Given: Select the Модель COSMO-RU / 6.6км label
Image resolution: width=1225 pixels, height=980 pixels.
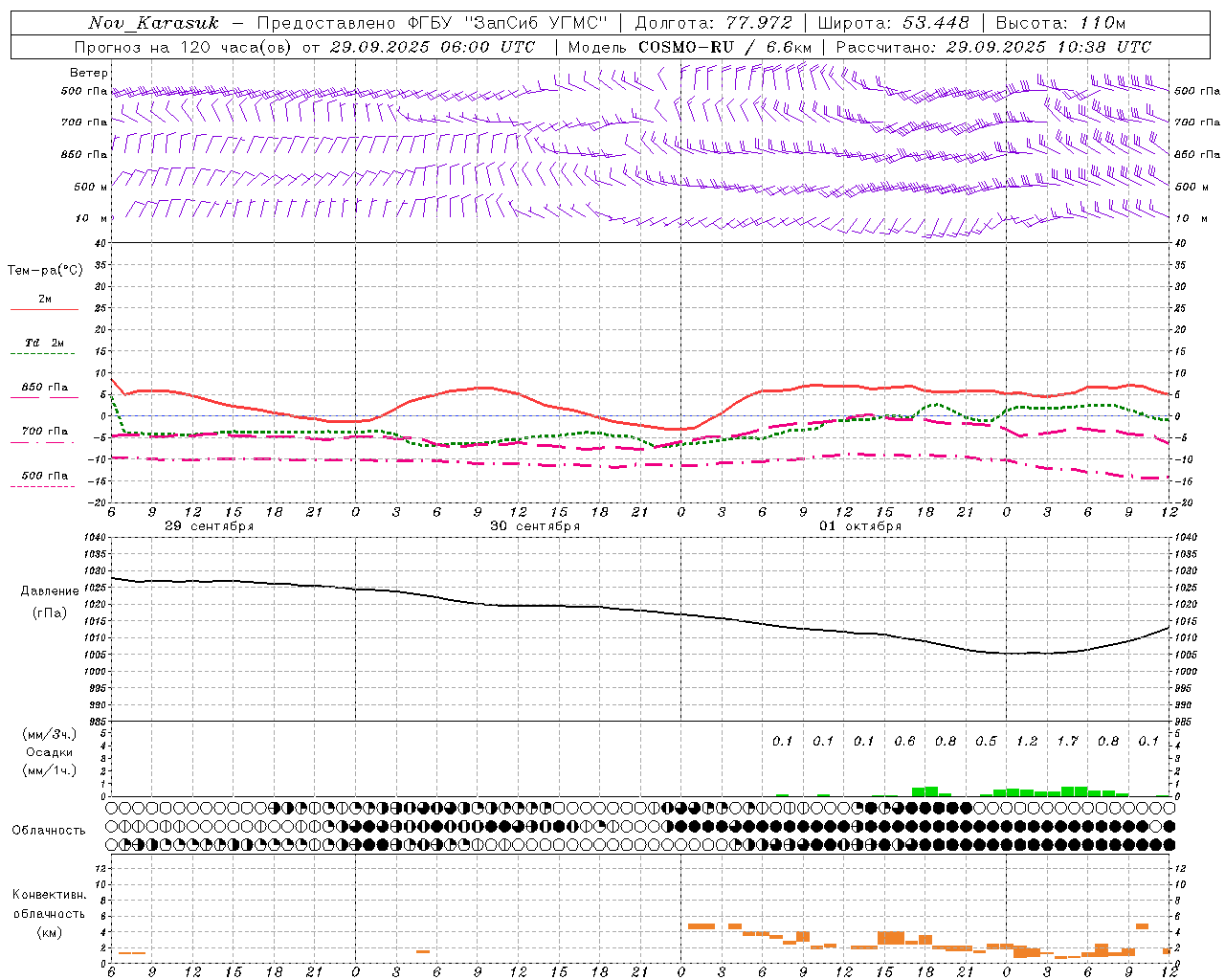Looking at the screenshot, I should pyautogui.click(x=690, y=47).
